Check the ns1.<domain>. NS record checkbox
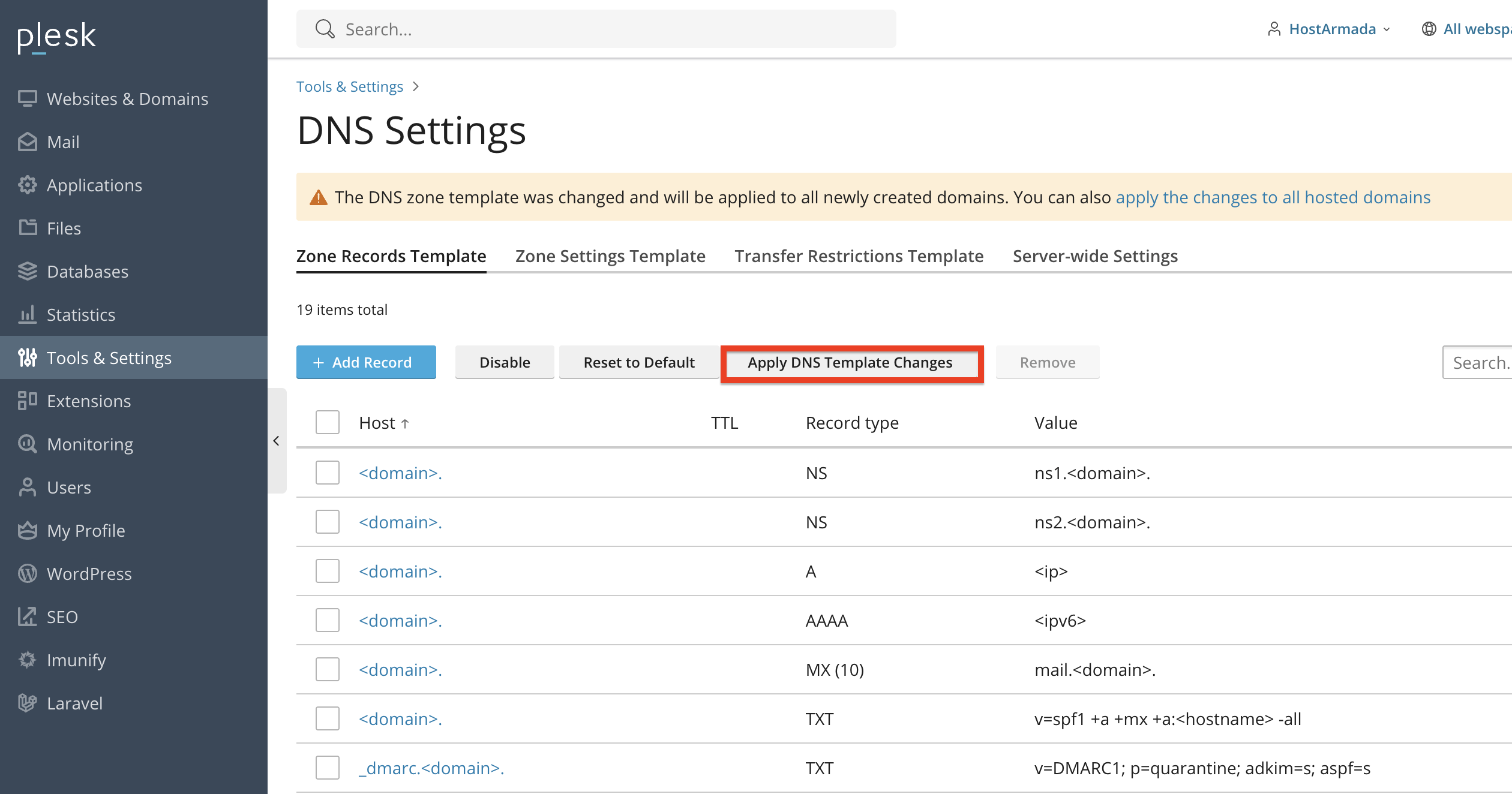1512x794 pixels. [328, 473]
